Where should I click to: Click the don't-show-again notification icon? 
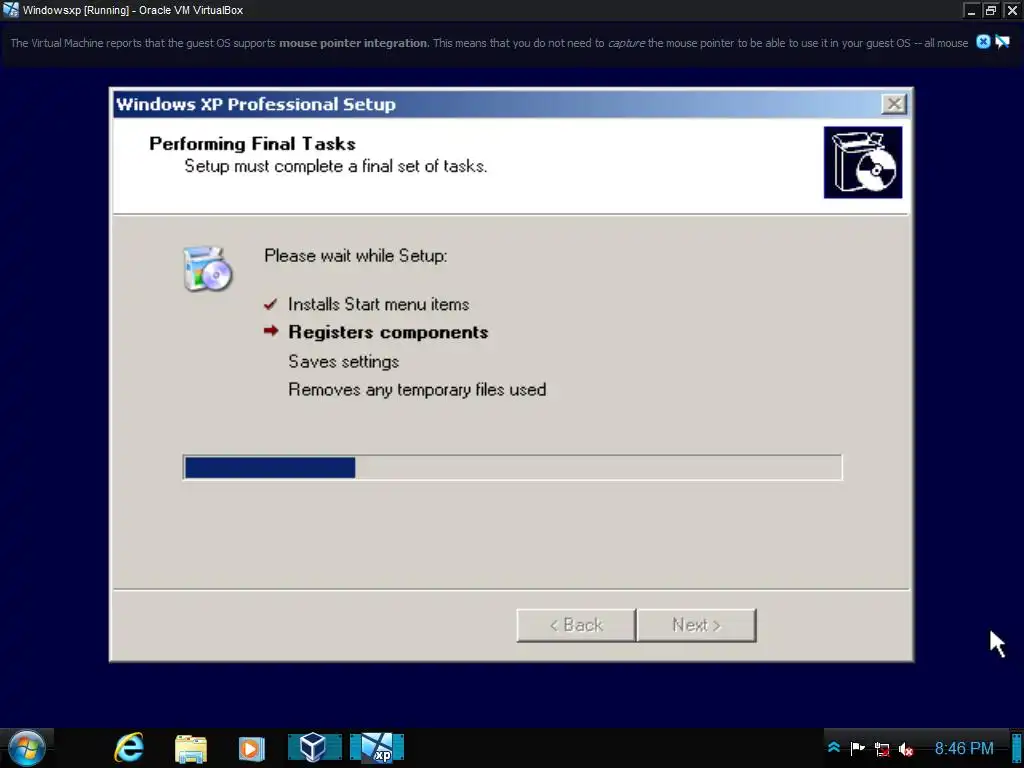[x=1002, y=42]
